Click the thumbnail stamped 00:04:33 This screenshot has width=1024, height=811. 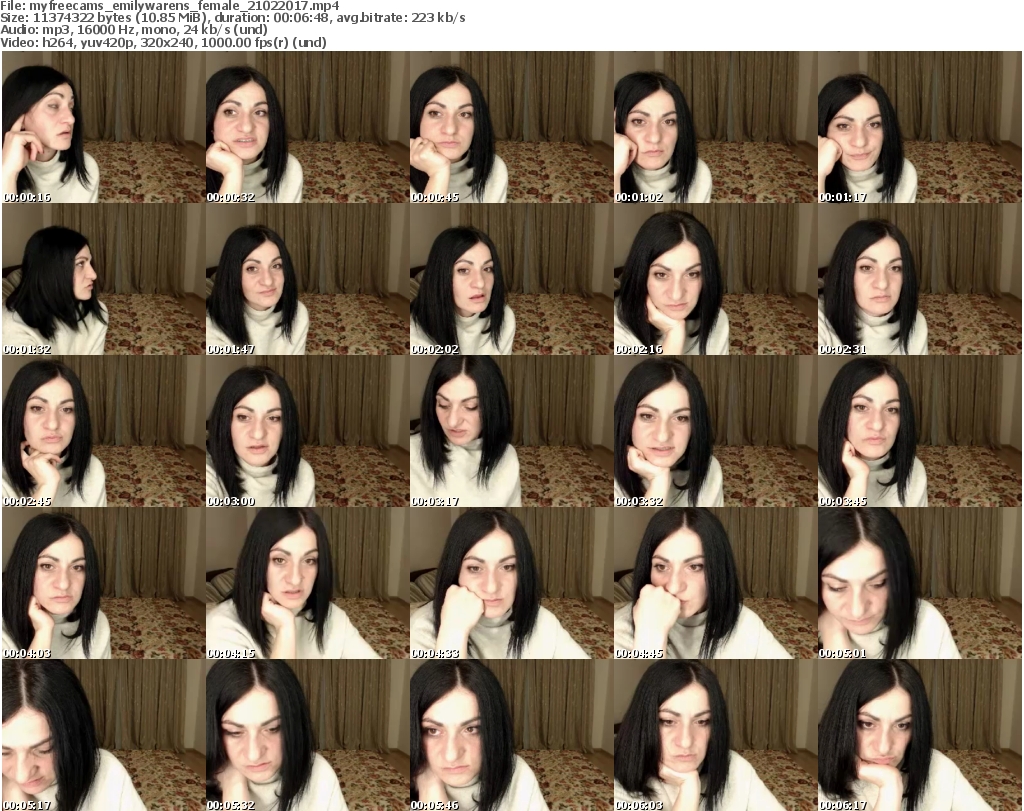pos(511,583)
